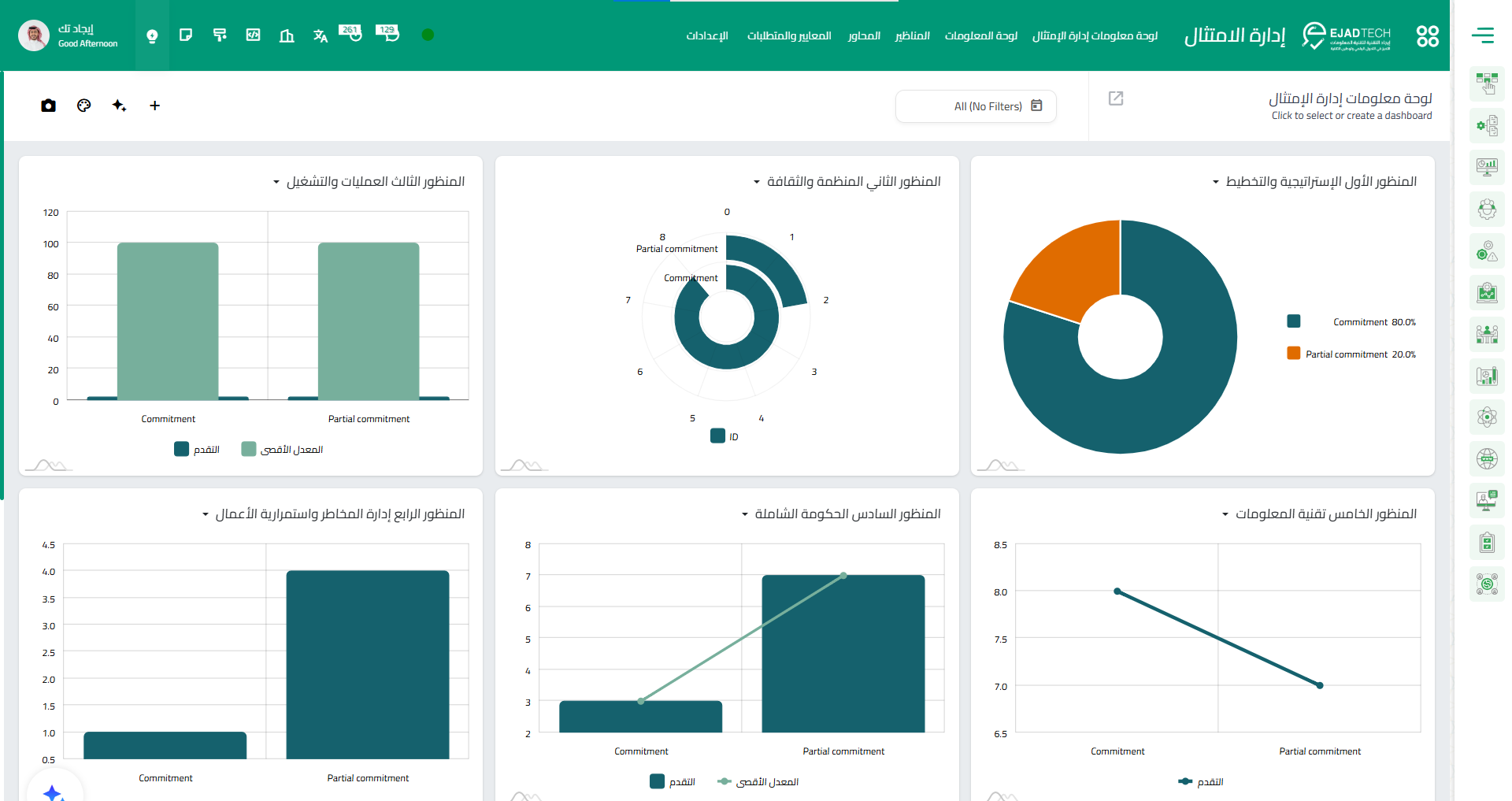Click chart-type wave icon under المنظور الثالث chart
Image resolution: width=1512 pixels, height=801 pixels.
point(49,465)
